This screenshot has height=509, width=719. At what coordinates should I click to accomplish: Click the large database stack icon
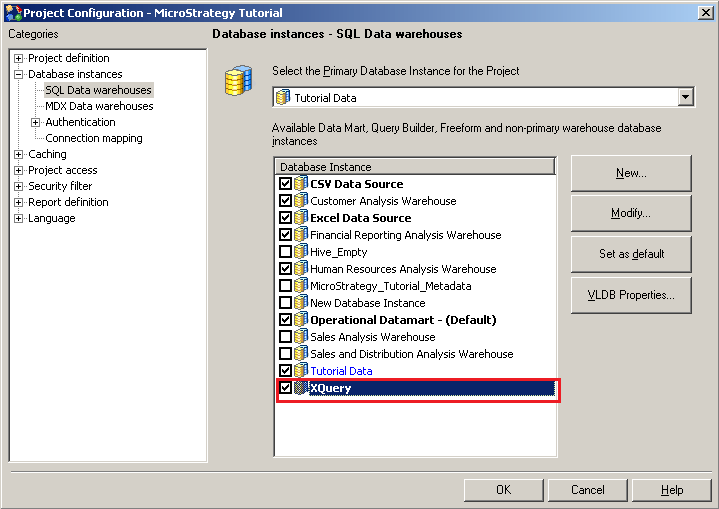coord(238,80)
